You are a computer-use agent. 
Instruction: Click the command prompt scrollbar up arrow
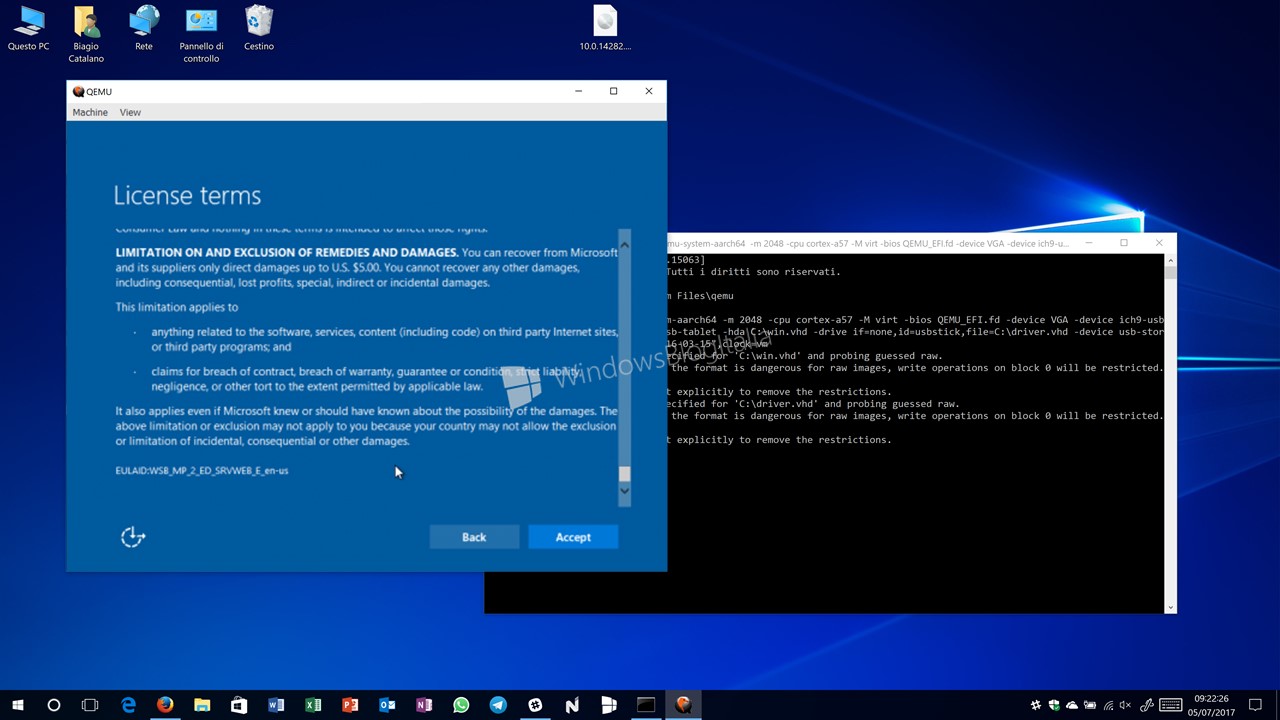coord(1171,259)
